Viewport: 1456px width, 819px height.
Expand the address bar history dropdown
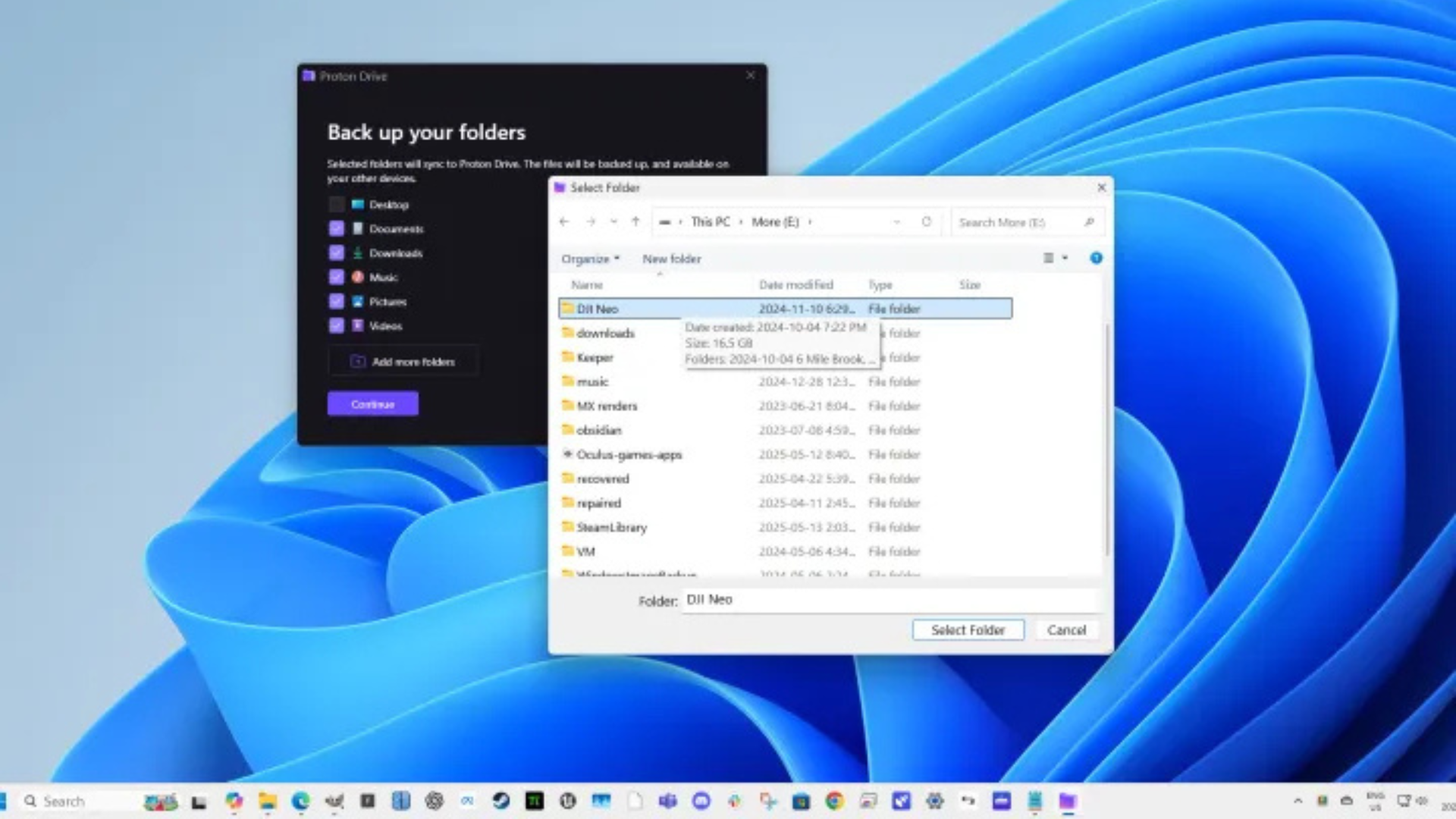897,221
